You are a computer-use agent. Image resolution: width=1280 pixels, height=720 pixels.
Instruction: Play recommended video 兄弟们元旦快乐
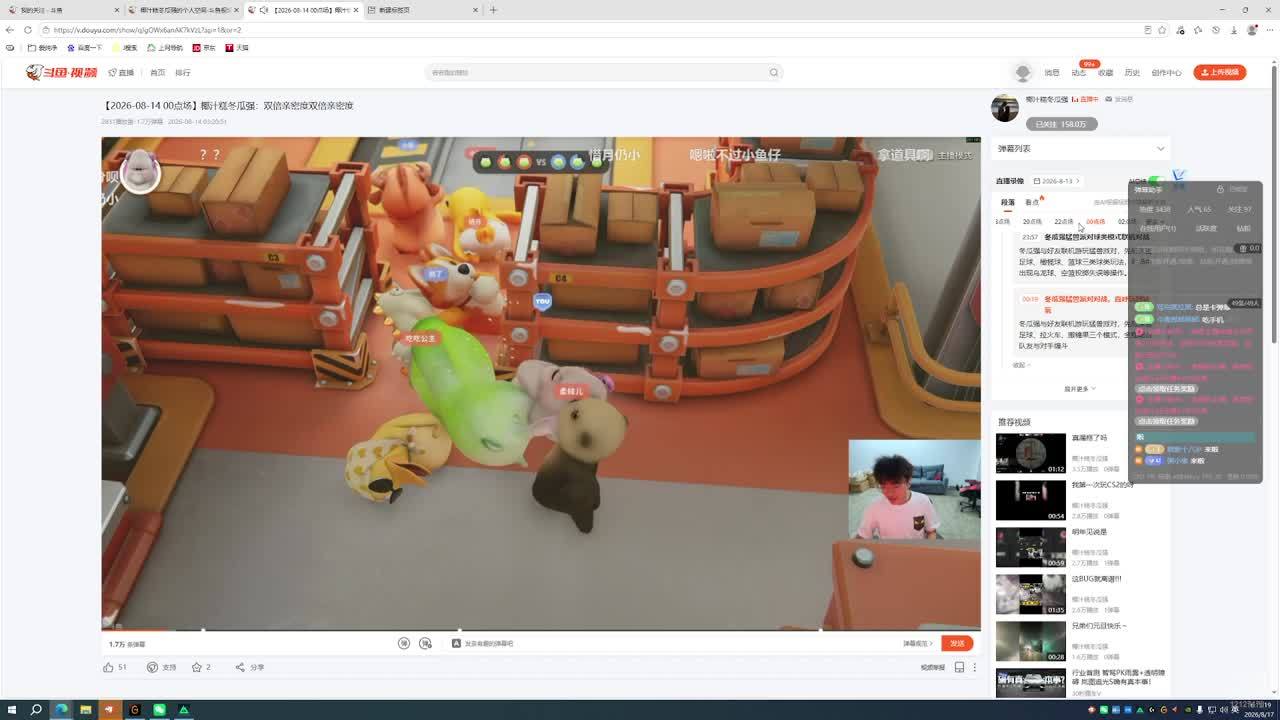1031,641
